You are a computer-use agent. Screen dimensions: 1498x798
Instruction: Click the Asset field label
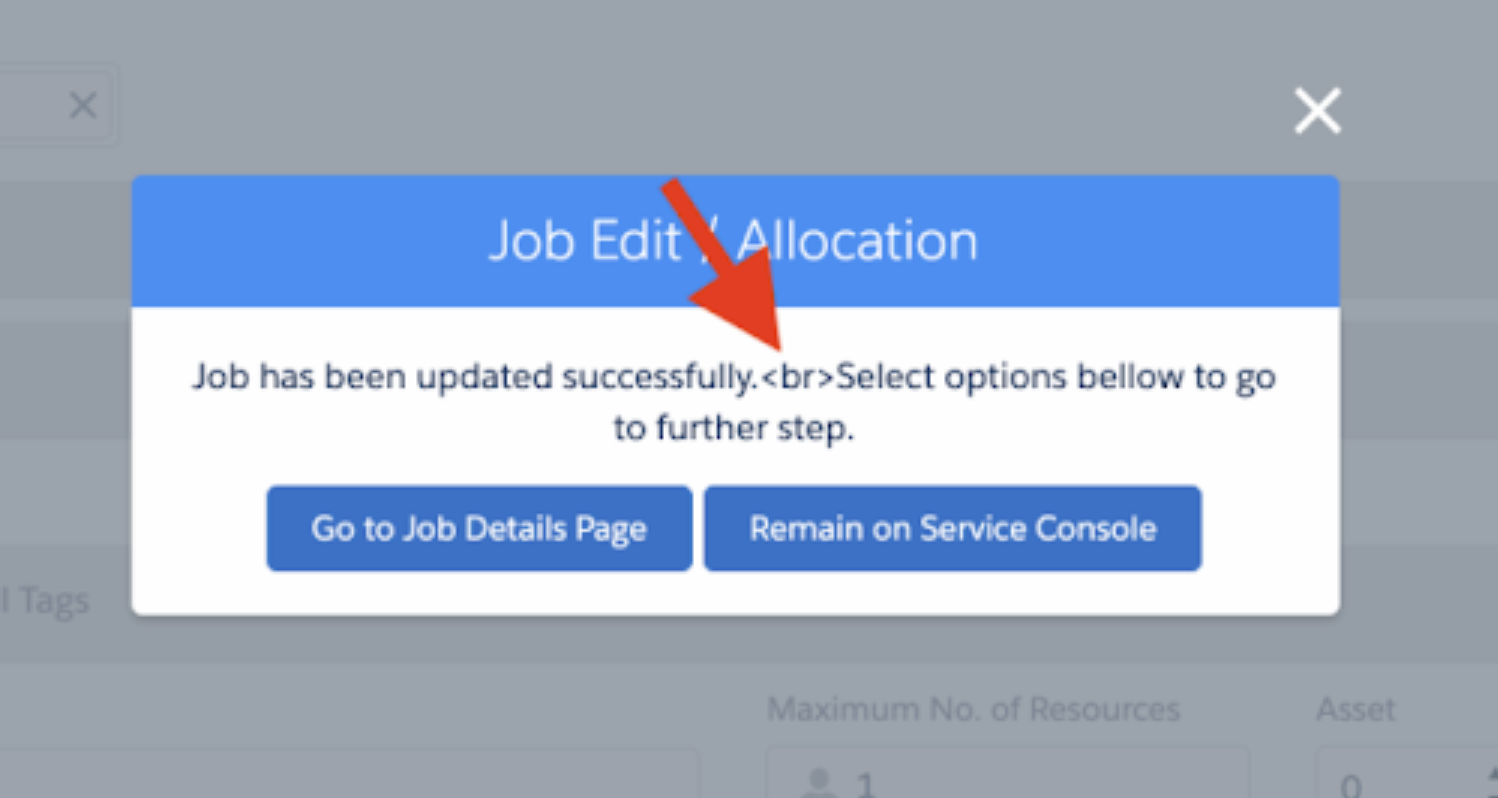1356,710
